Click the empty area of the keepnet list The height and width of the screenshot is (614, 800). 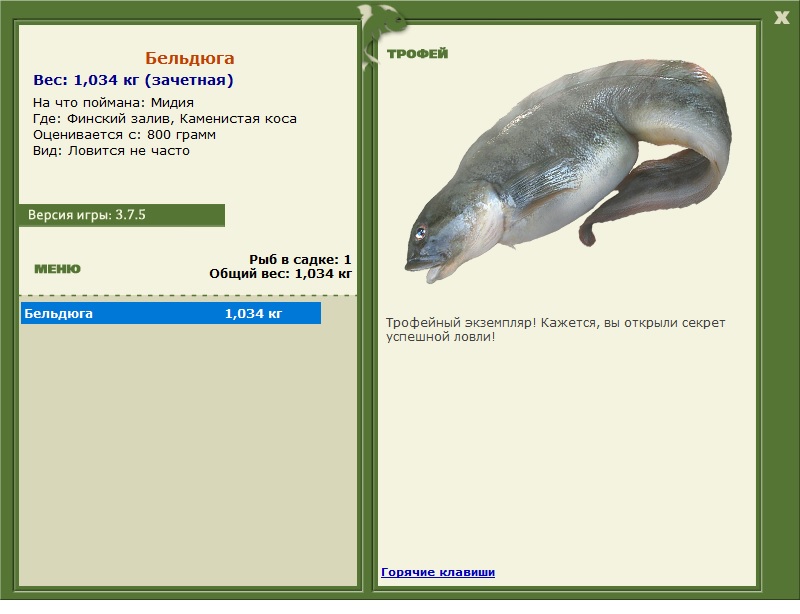[188, 454]
